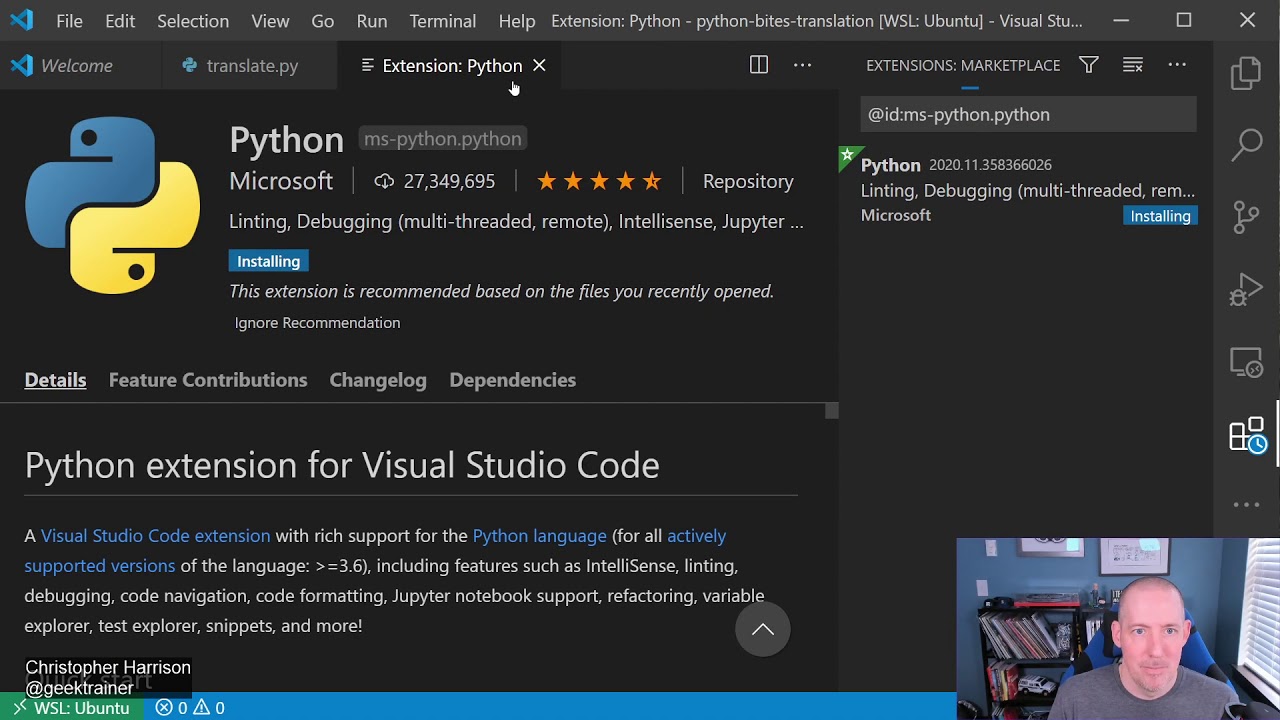Open Remote Explorer view in activity bar
Viewport: 1280px width, 720px height.
(x=1246, y=362)
